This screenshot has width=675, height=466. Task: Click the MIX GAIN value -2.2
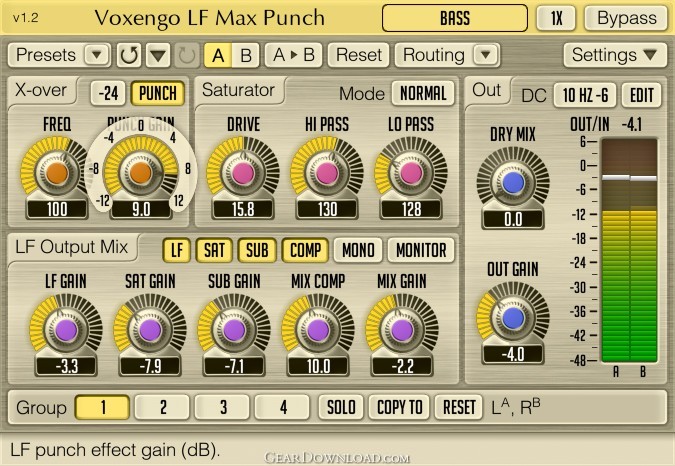coord(402,367)
